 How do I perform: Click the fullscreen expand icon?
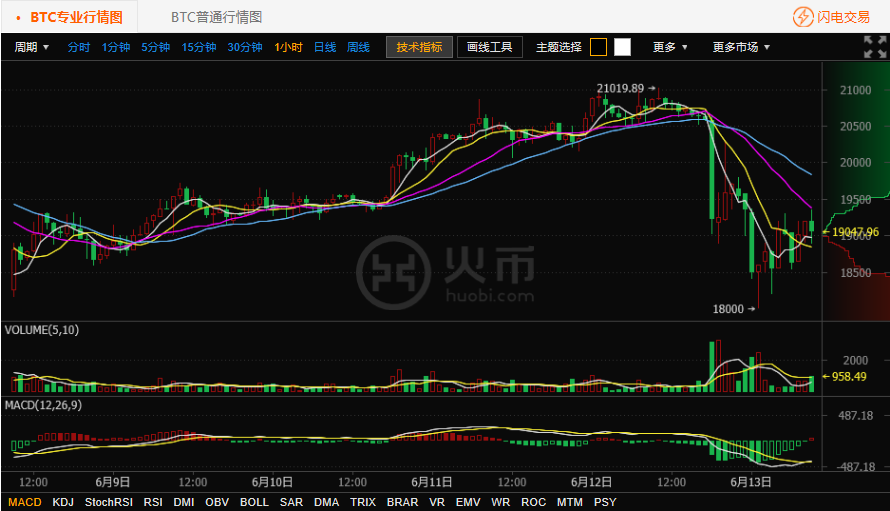874,46
